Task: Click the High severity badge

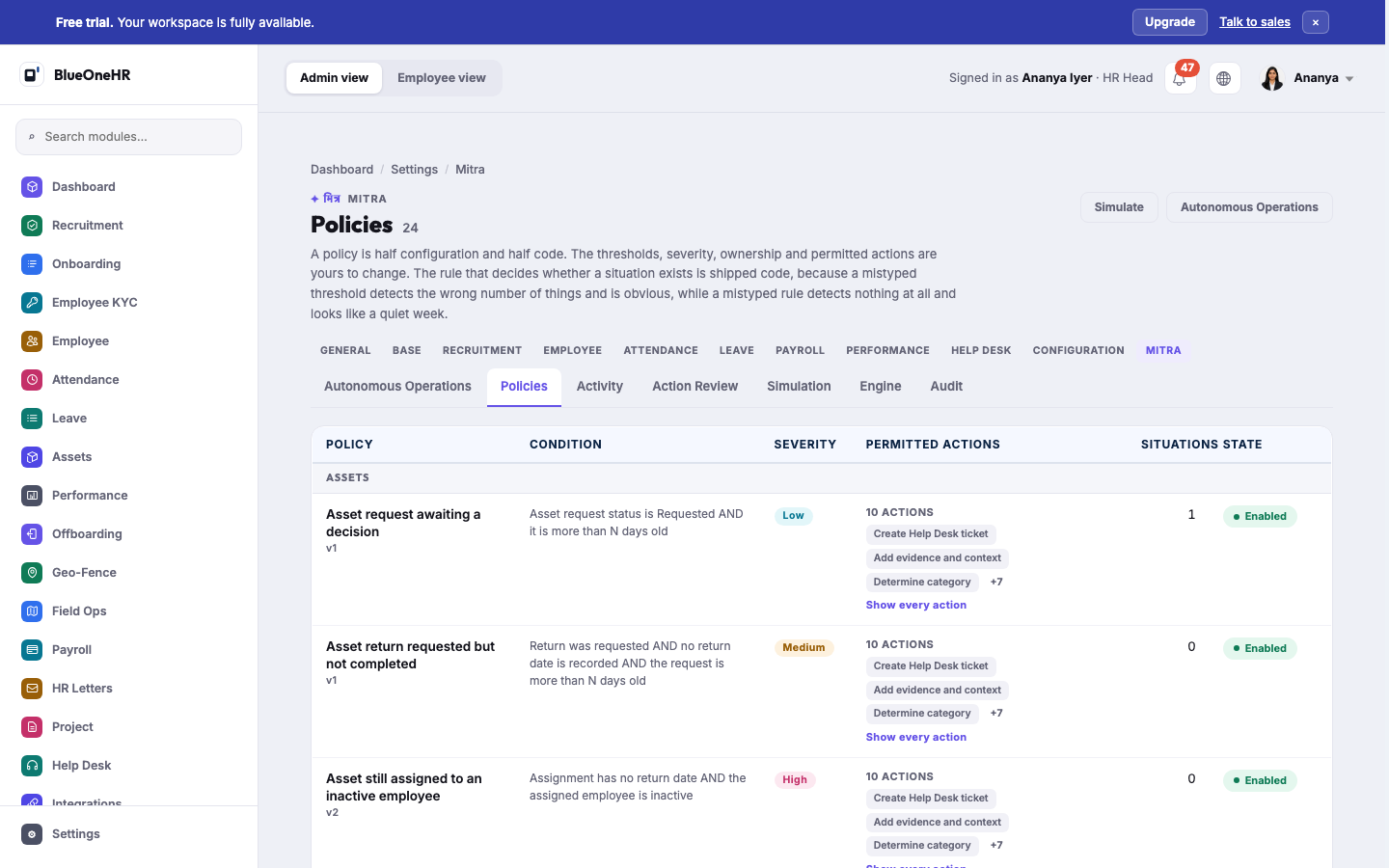Action: [795, 780]
